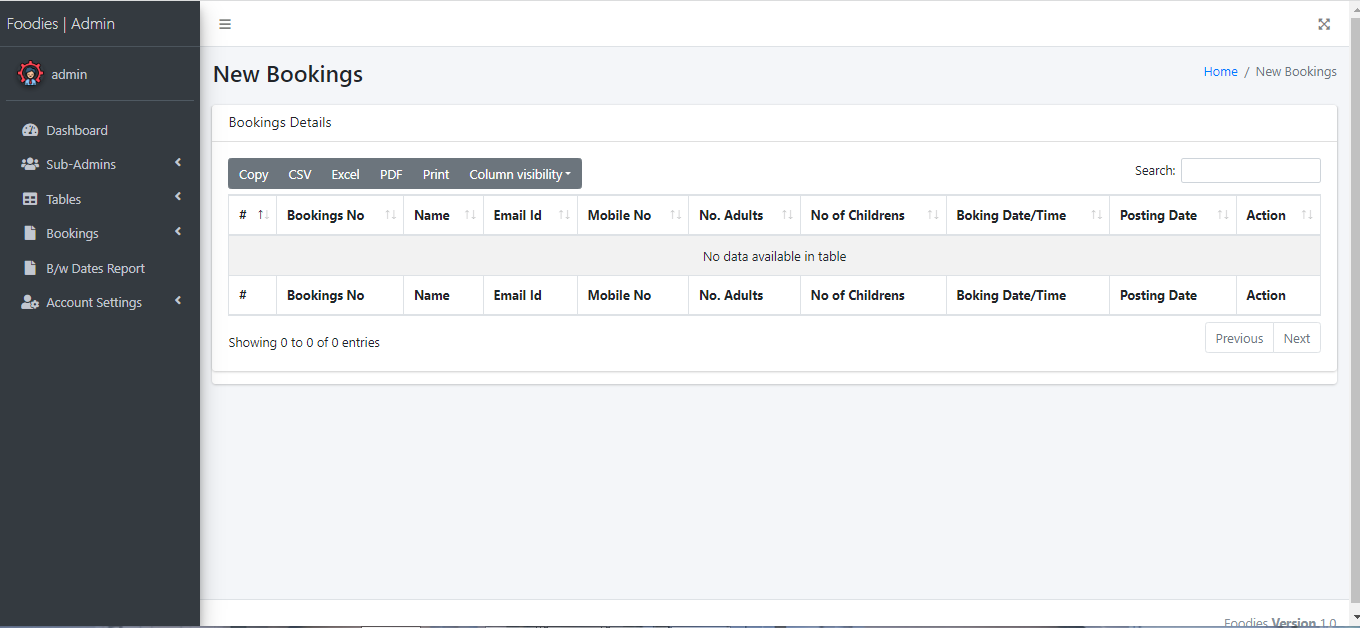1360x628 pixels.
Task: Click the hamburger menu icon to collapse sidebar
Action: tap(225, 24)
